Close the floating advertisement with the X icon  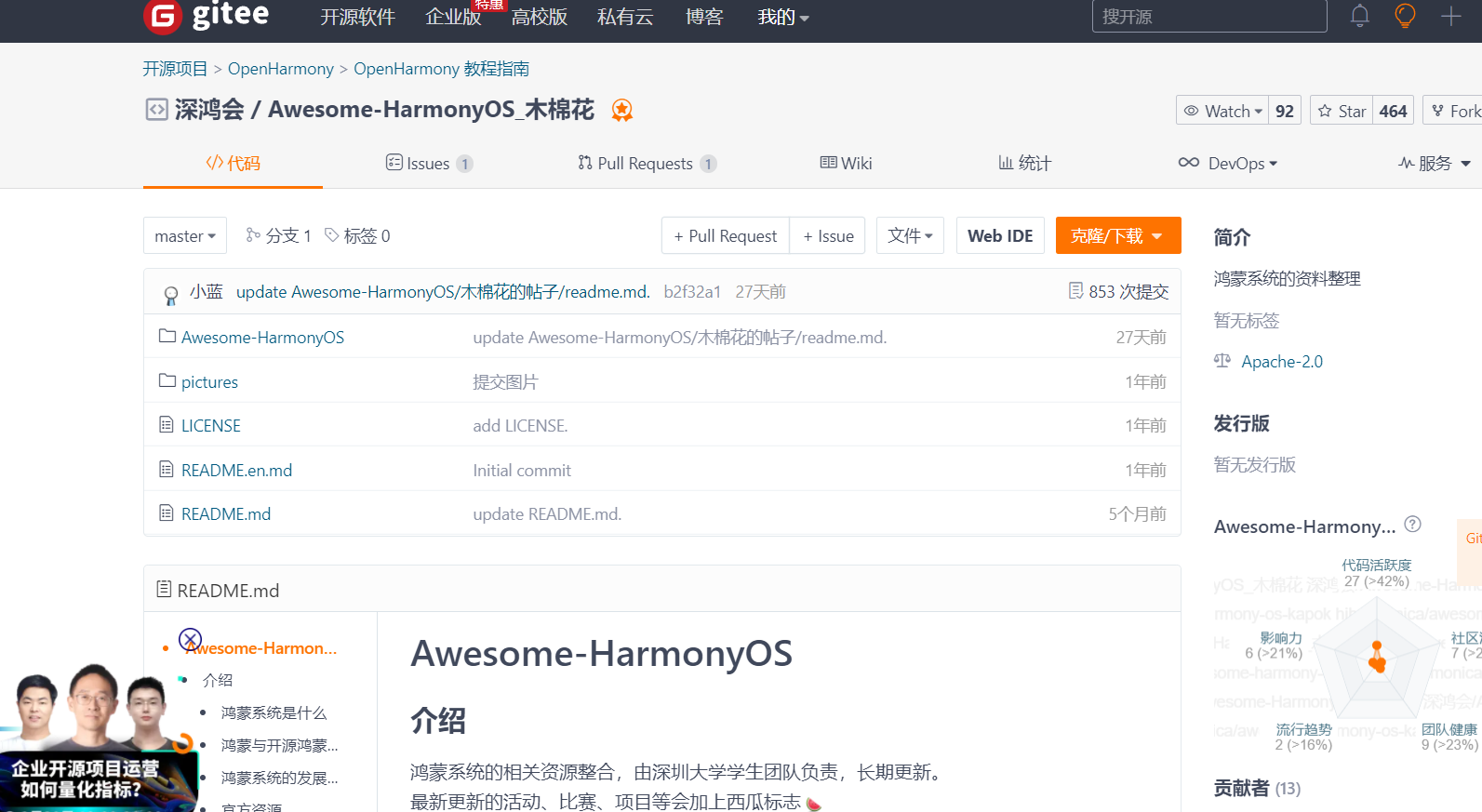(190, 639)
